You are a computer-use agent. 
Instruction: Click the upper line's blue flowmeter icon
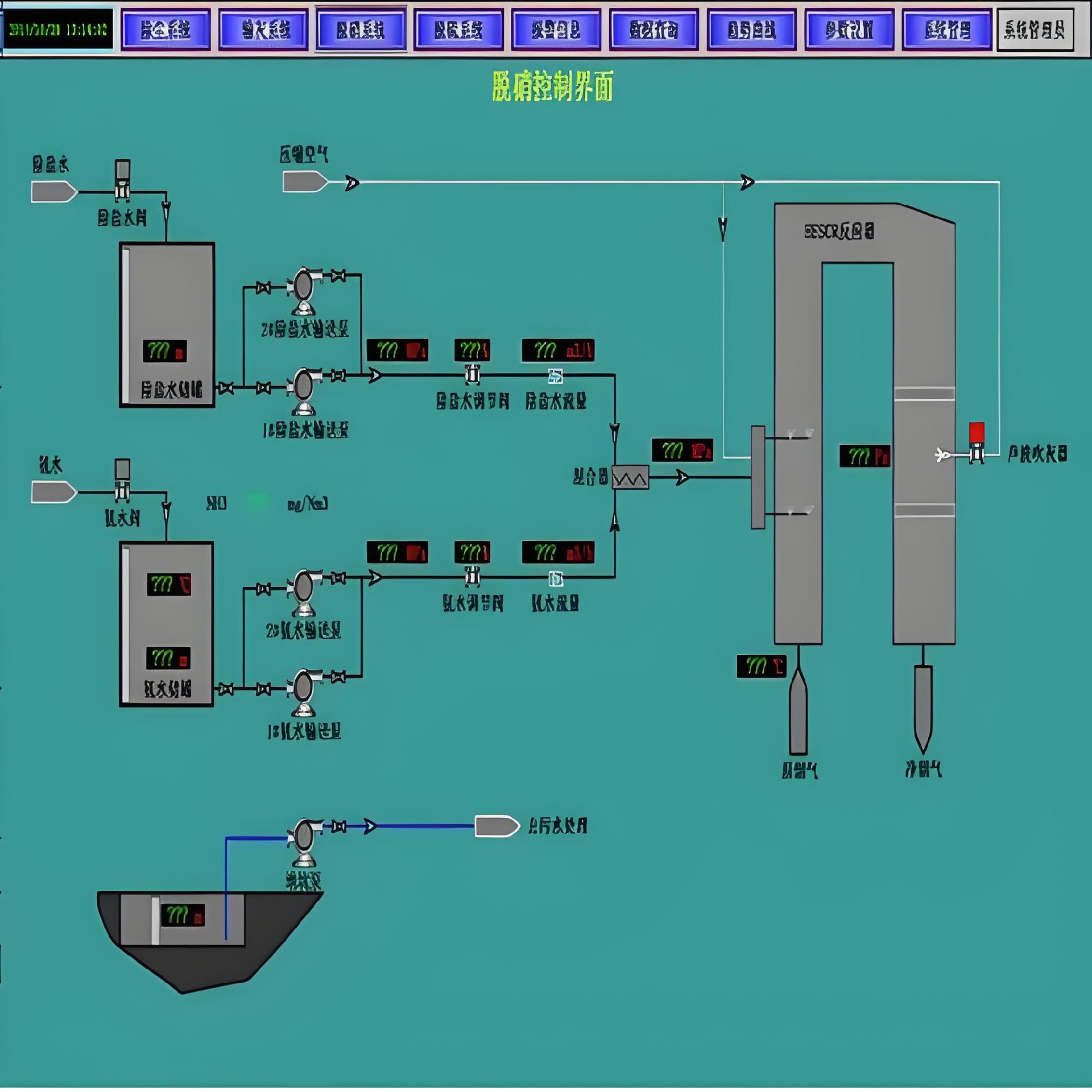pos(556,376)
